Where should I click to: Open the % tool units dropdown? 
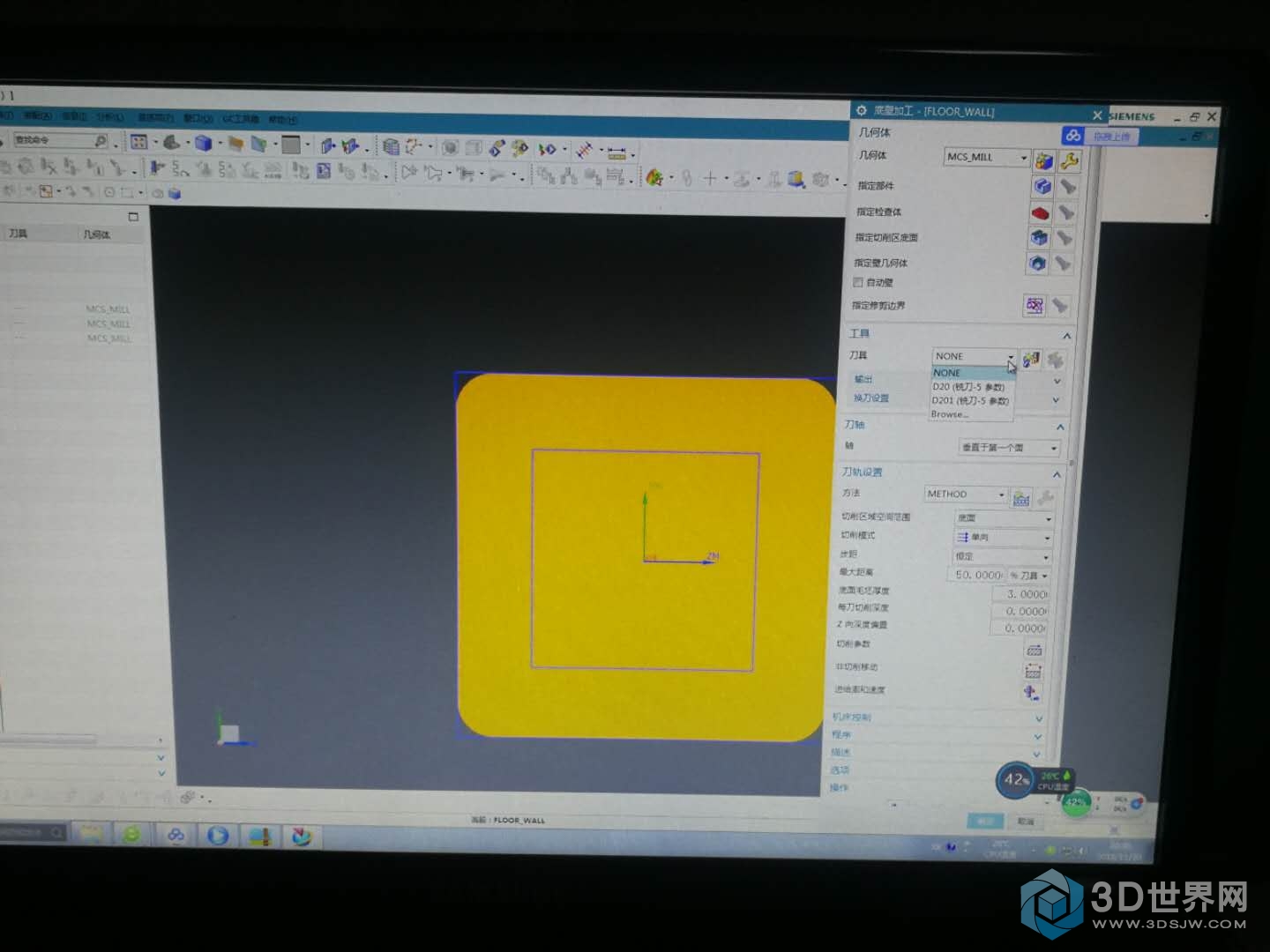point(1028,576)
